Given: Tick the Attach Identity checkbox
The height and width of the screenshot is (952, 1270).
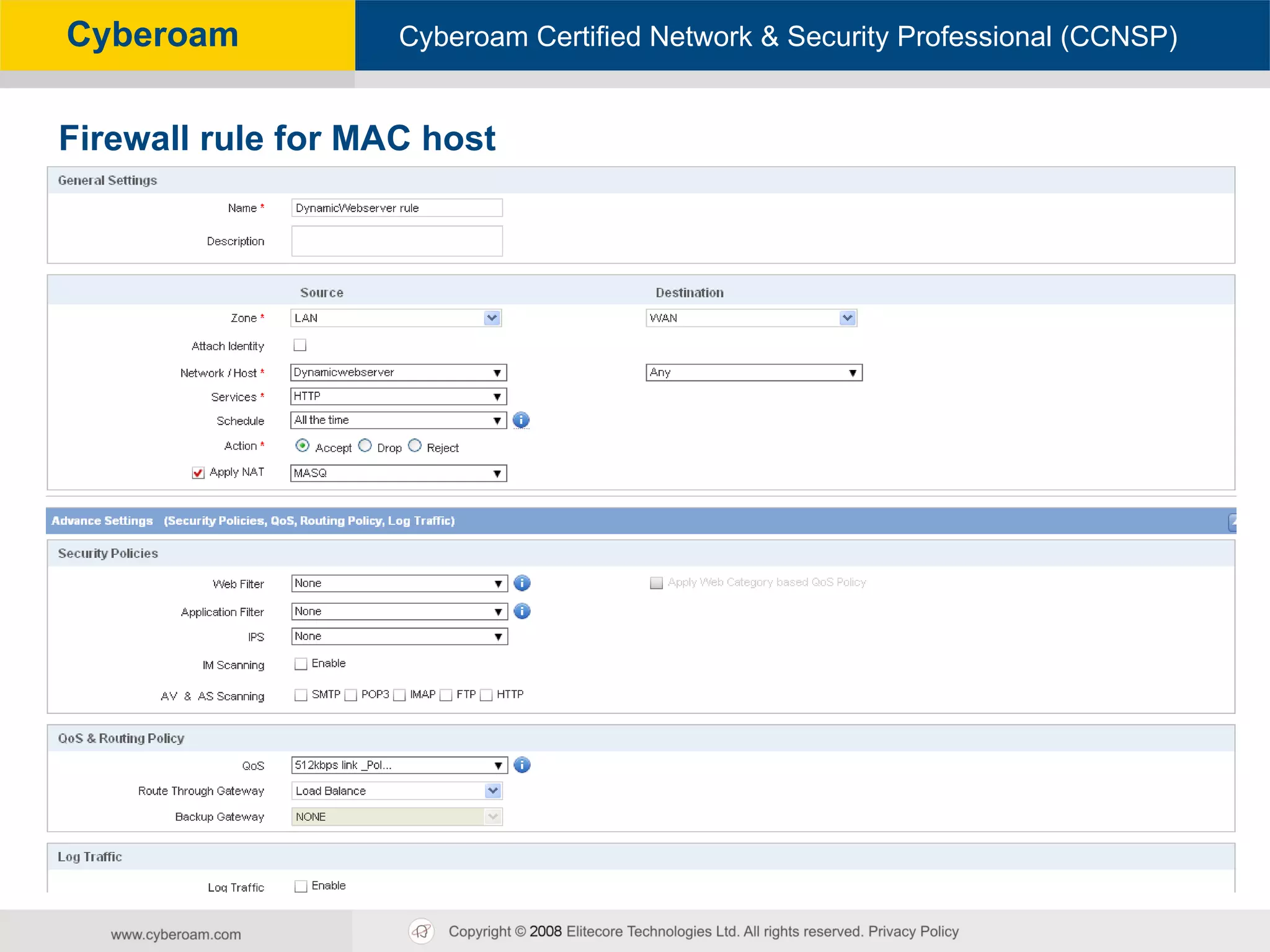Looking at the screenshot, I should click(300, 345).
